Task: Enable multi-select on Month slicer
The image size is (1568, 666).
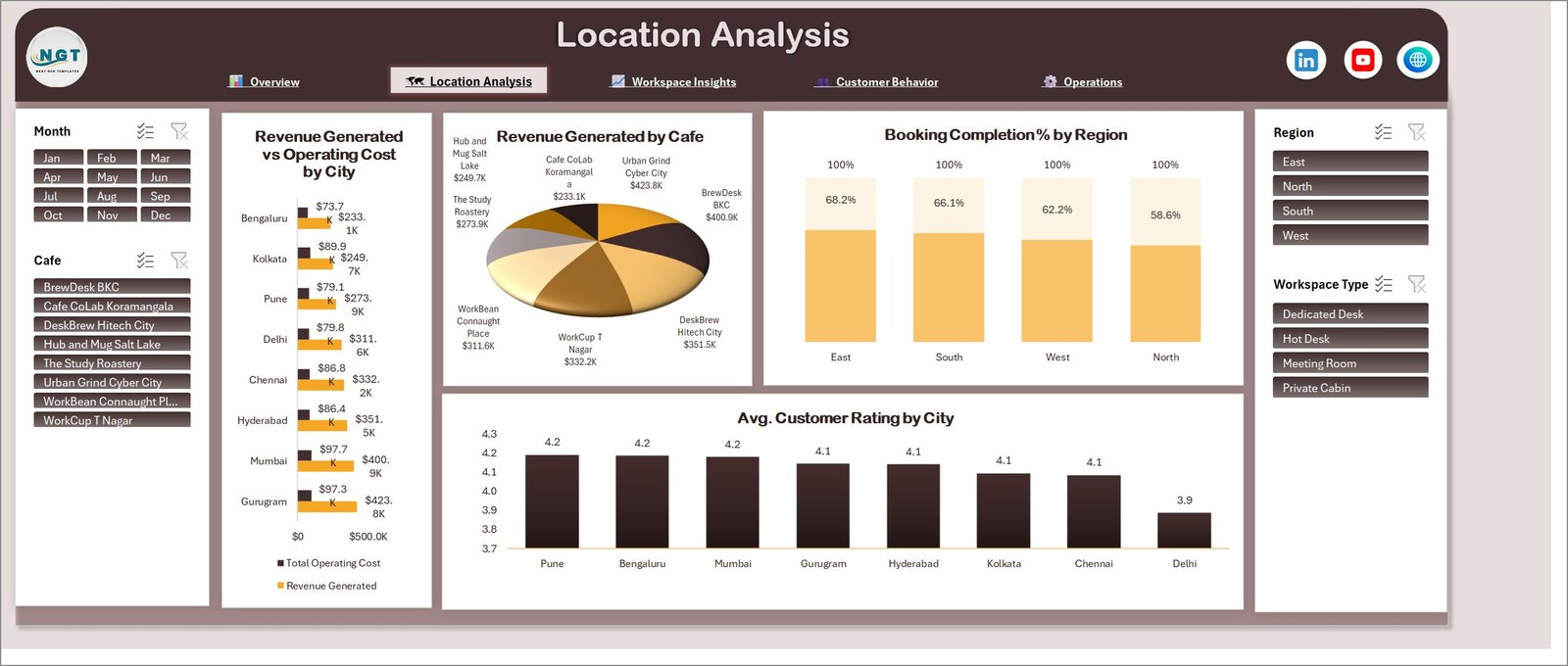Action: 145,131
